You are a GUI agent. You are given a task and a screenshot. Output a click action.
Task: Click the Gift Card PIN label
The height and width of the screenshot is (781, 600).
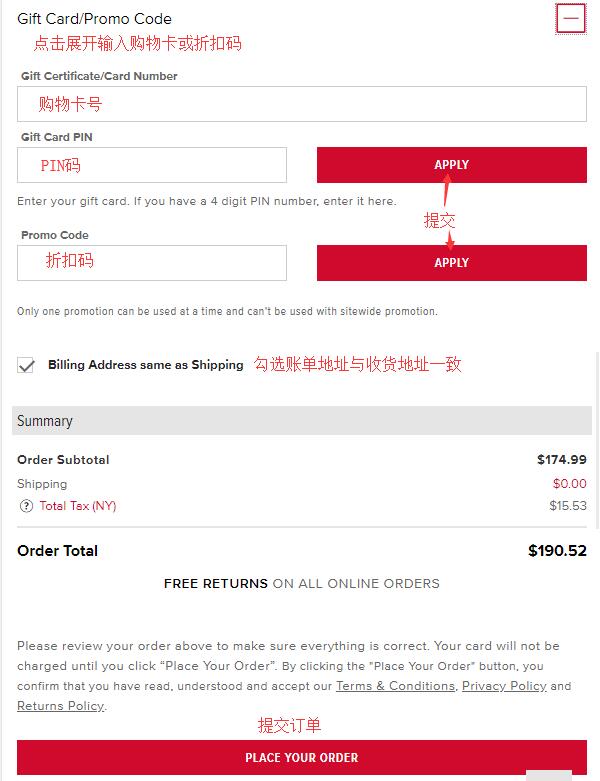click(x=57, y=137)
